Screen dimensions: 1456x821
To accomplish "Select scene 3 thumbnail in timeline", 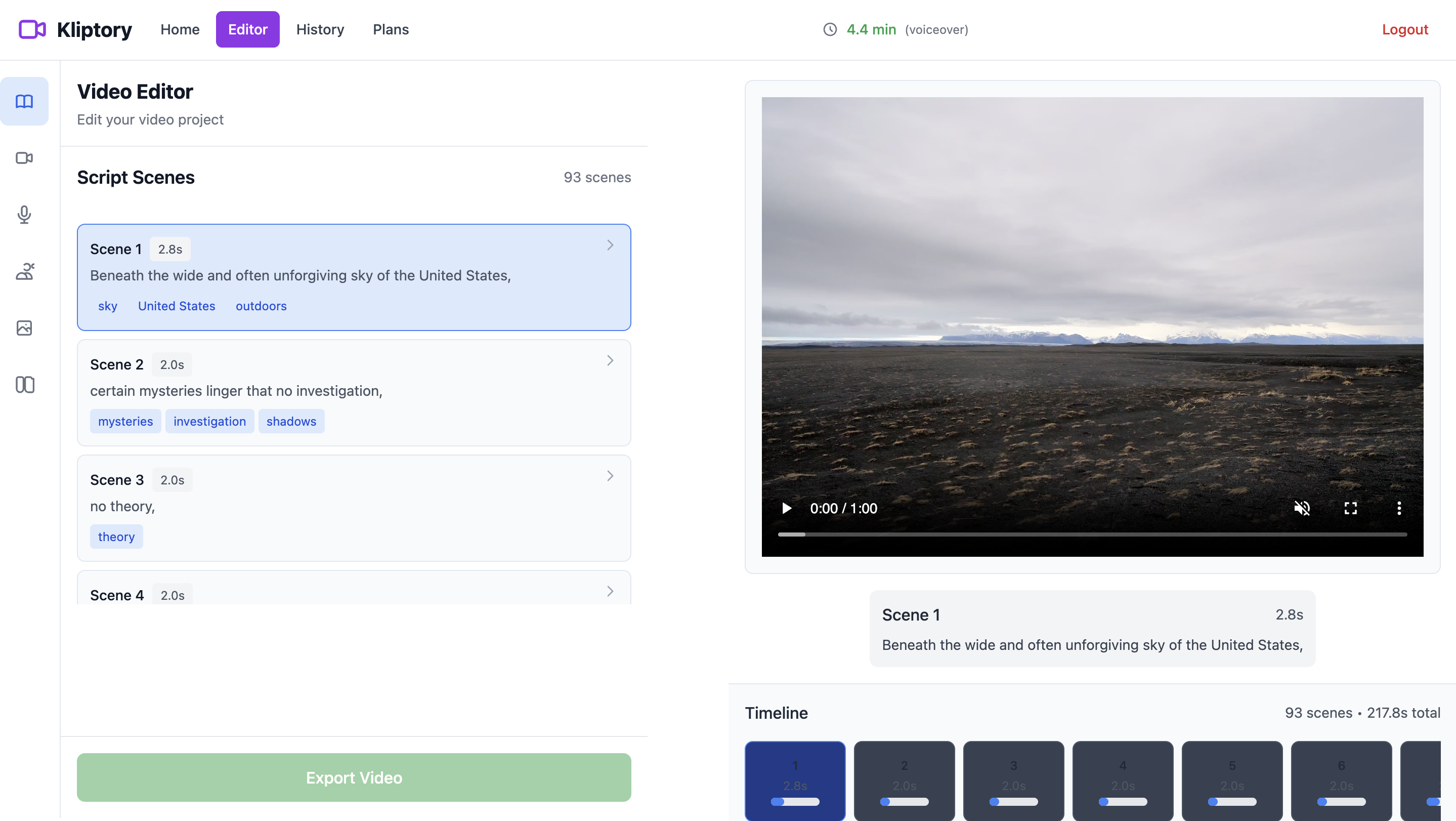I will pyautogui.click(x=1013, y=781).
